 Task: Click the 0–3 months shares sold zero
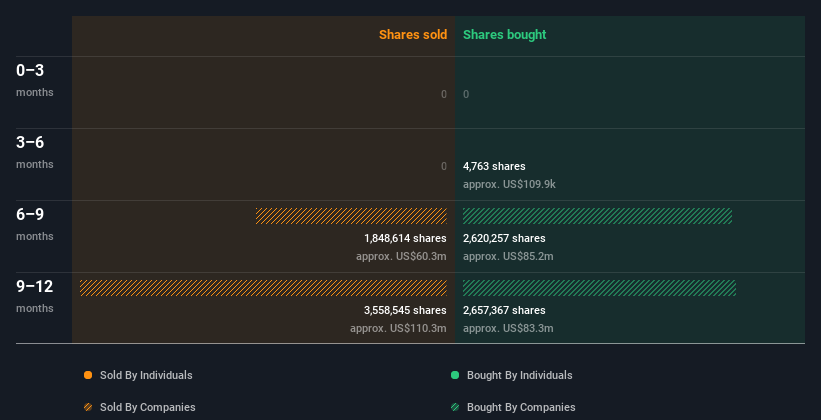coord(444,94)
